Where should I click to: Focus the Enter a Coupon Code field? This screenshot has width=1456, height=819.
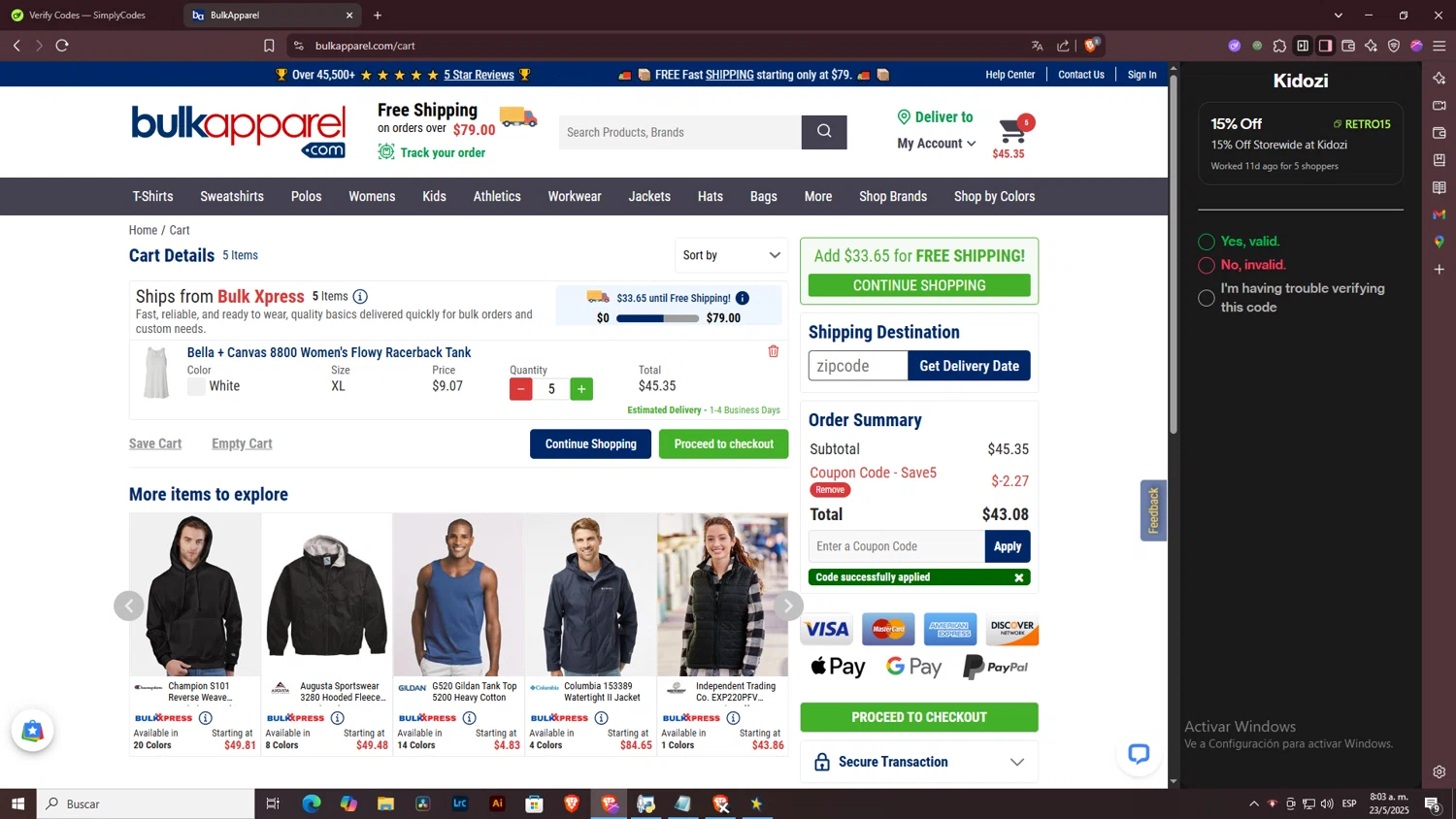[897, 546]
